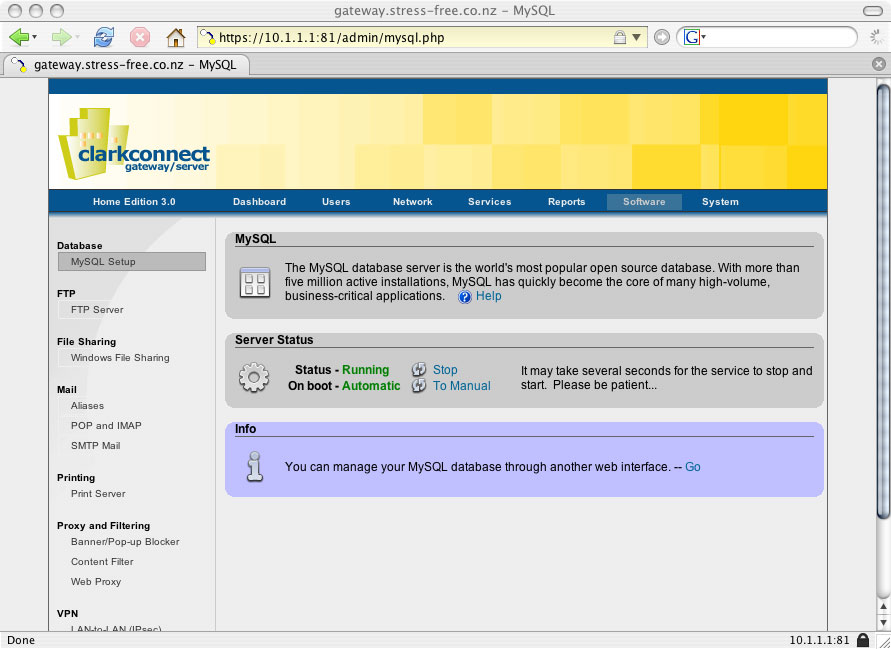Reload the page with the refresh icon
The width and height of the screenshot is (891, 649).
click(x=103, y=38)
